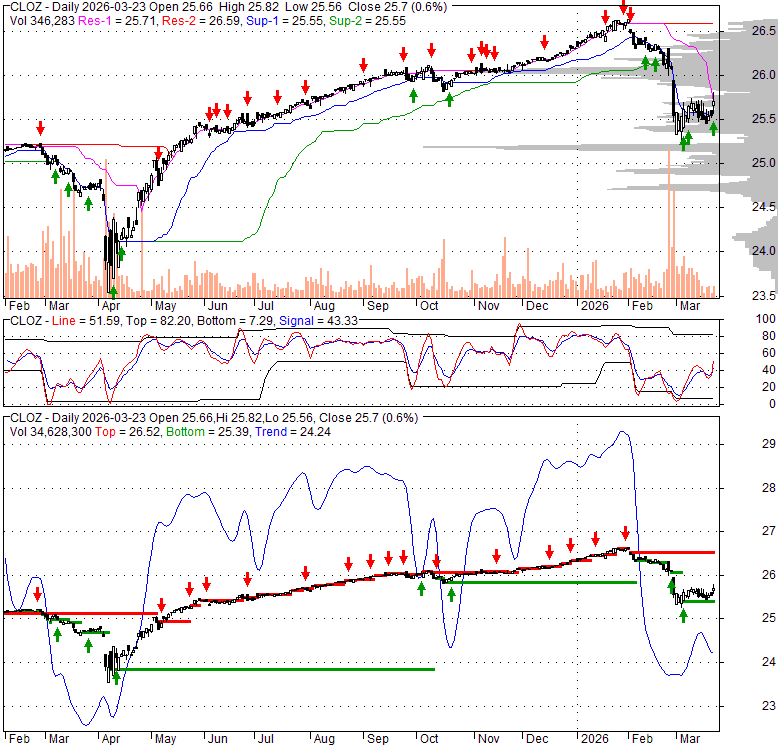The image size is (780, 745).
Task: Click the 'Aug' month label under bottom chart
Action: [x=324, y=739]
